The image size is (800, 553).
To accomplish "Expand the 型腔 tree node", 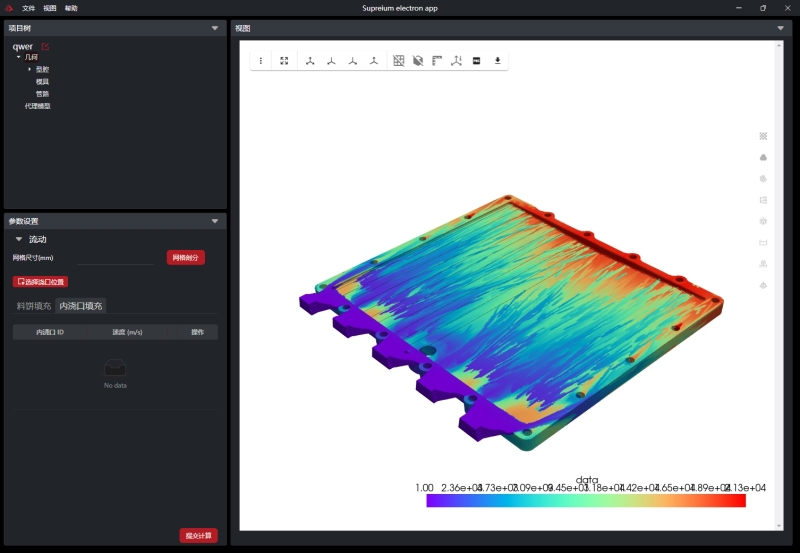I will click(30, 69).
